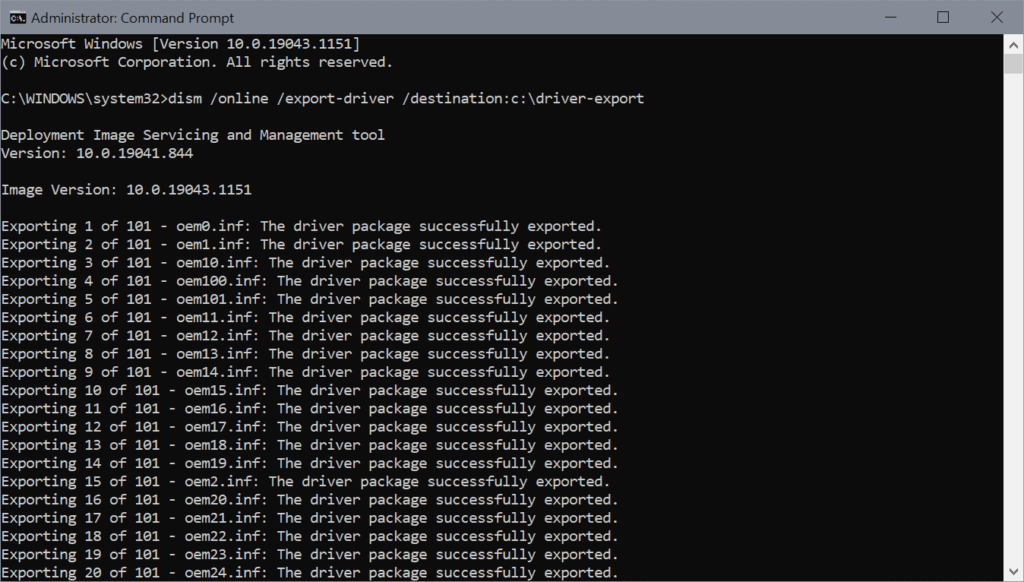Select the Image Version 10.0.19043.1151 line
The height and width of the screenshot is (582, 1024).
(x=125, y=189)
